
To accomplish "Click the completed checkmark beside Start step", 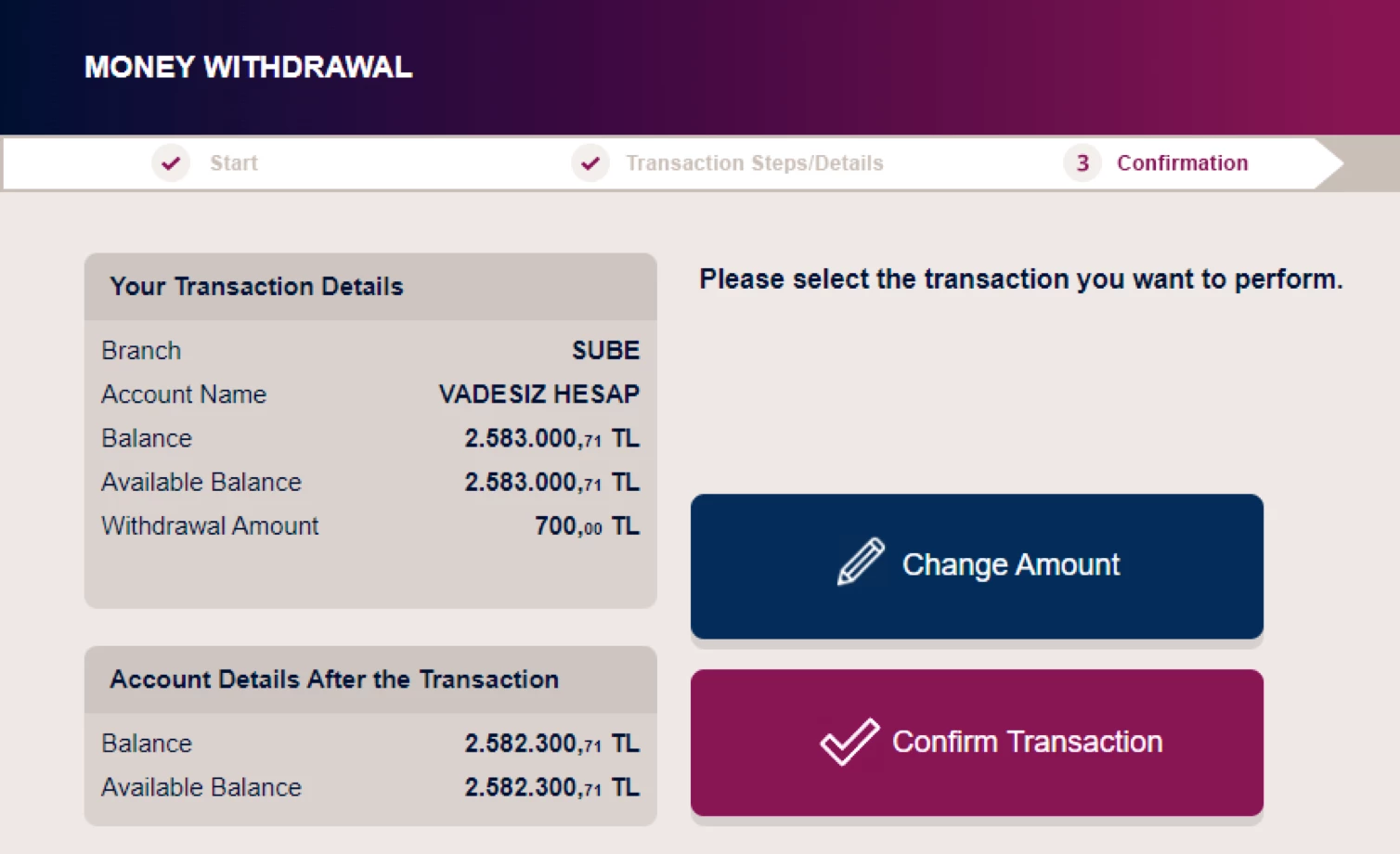I will point(171,163).
